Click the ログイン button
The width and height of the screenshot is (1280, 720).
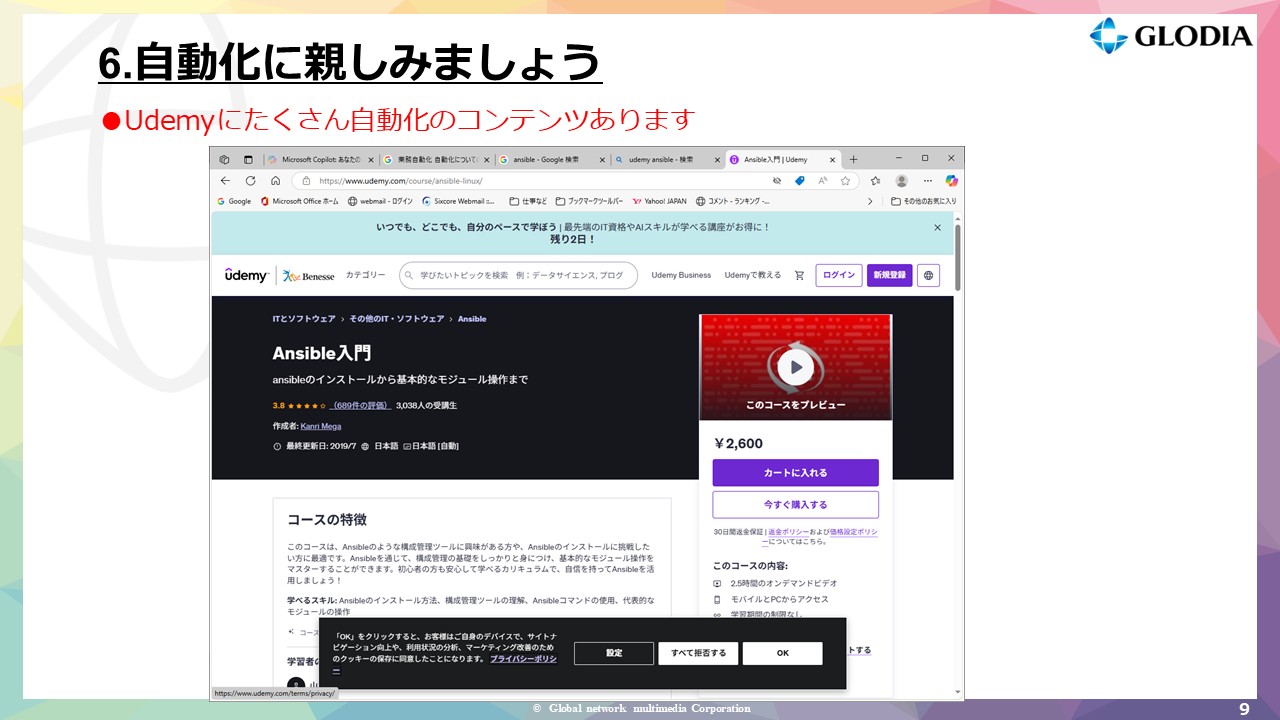pyautogui.click(x=839, y=275)
